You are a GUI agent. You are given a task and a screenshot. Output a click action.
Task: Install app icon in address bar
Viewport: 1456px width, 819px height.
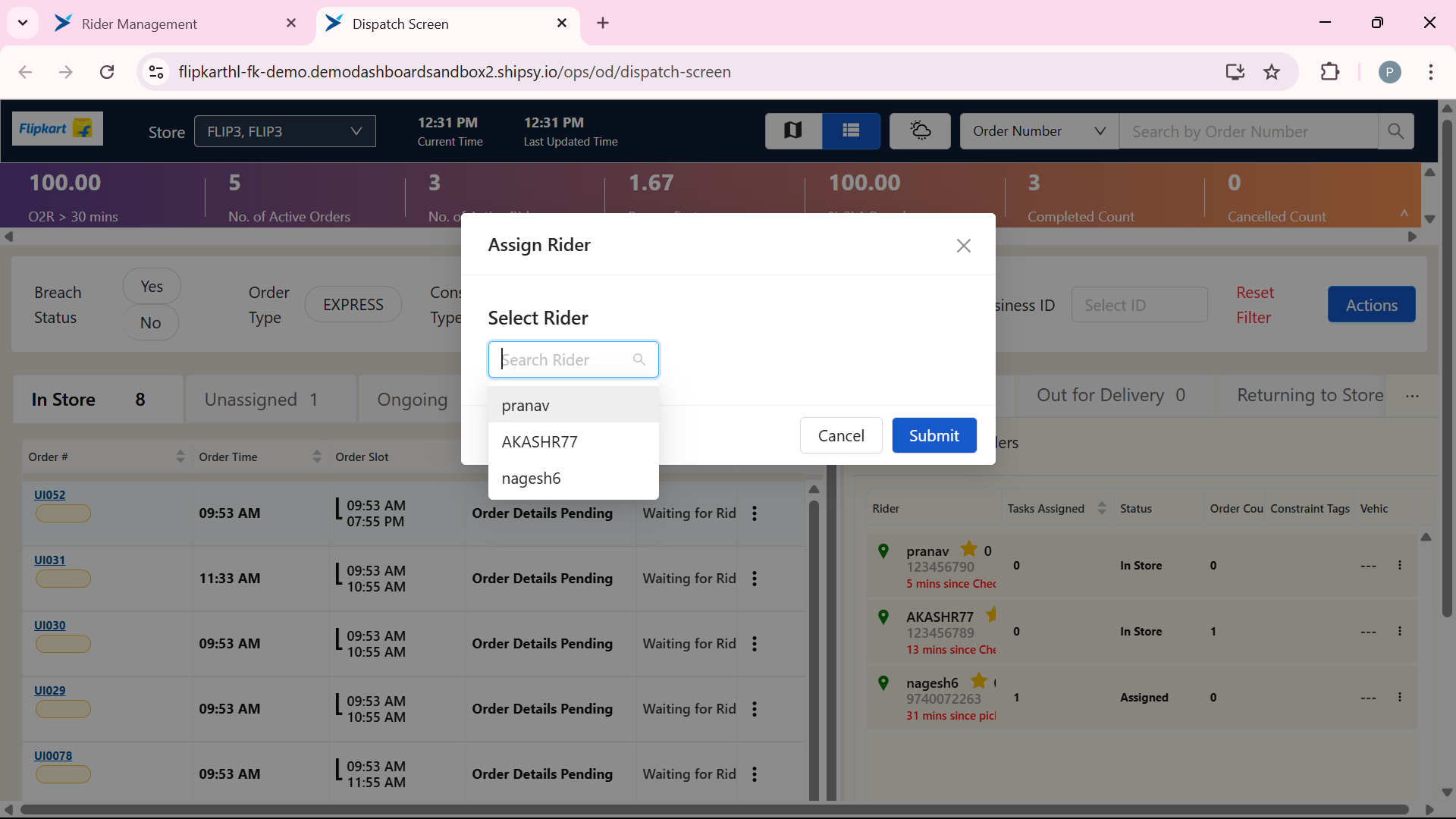(1235, 72)
